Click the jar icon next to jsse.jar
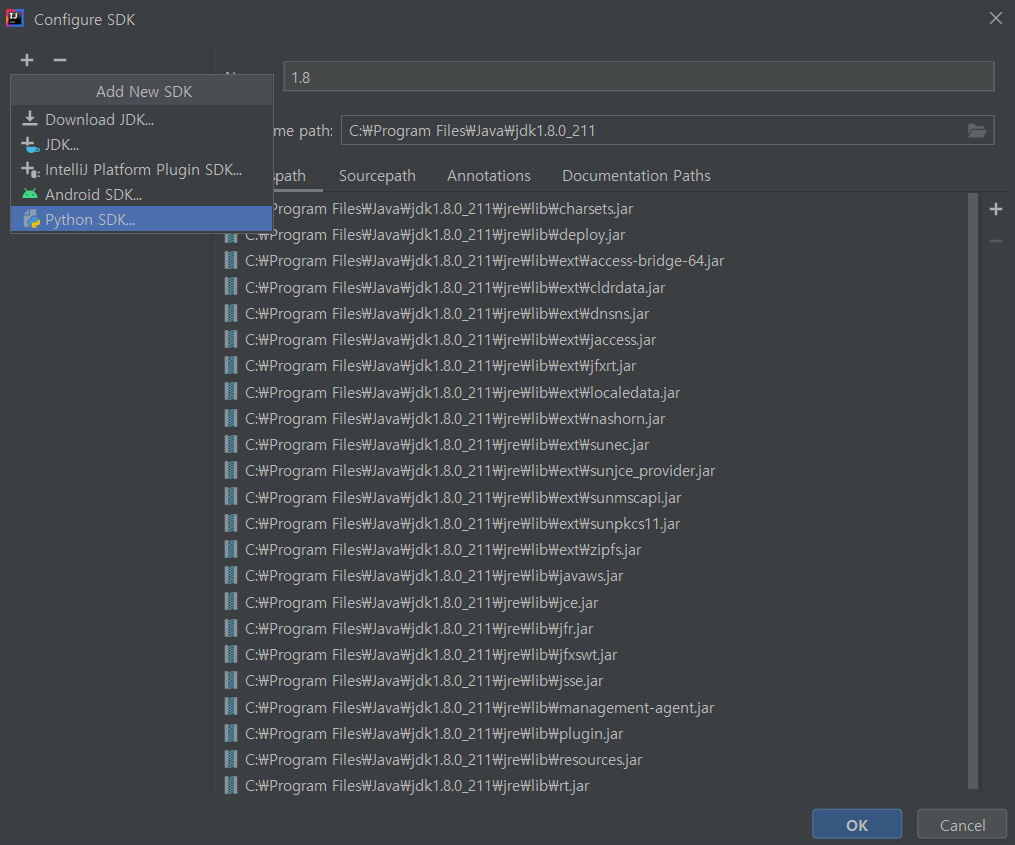 230,681
